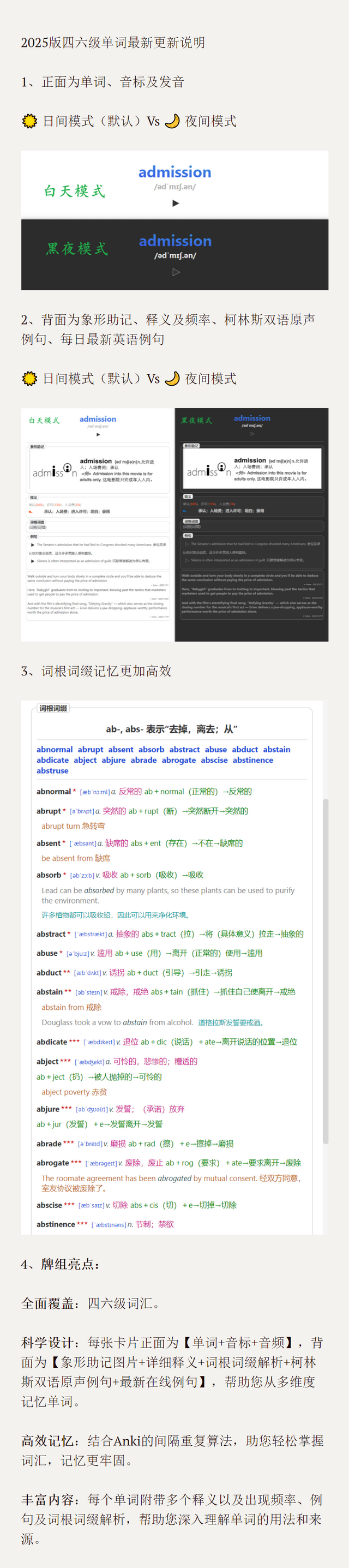Click the admis·n mnemonic picture in the day-mode back card

[55, 470]
